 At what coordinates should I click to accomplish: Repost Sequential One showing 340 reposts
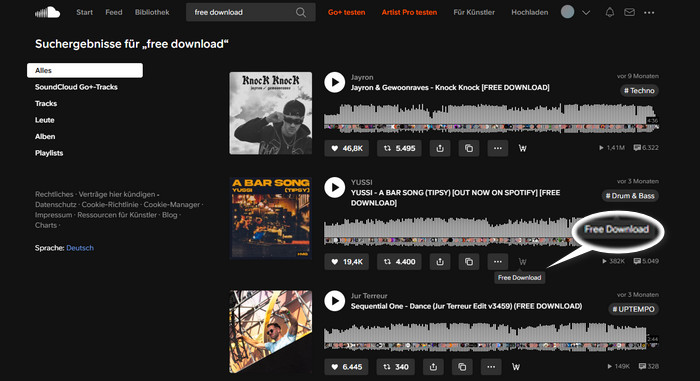point(396,367)
